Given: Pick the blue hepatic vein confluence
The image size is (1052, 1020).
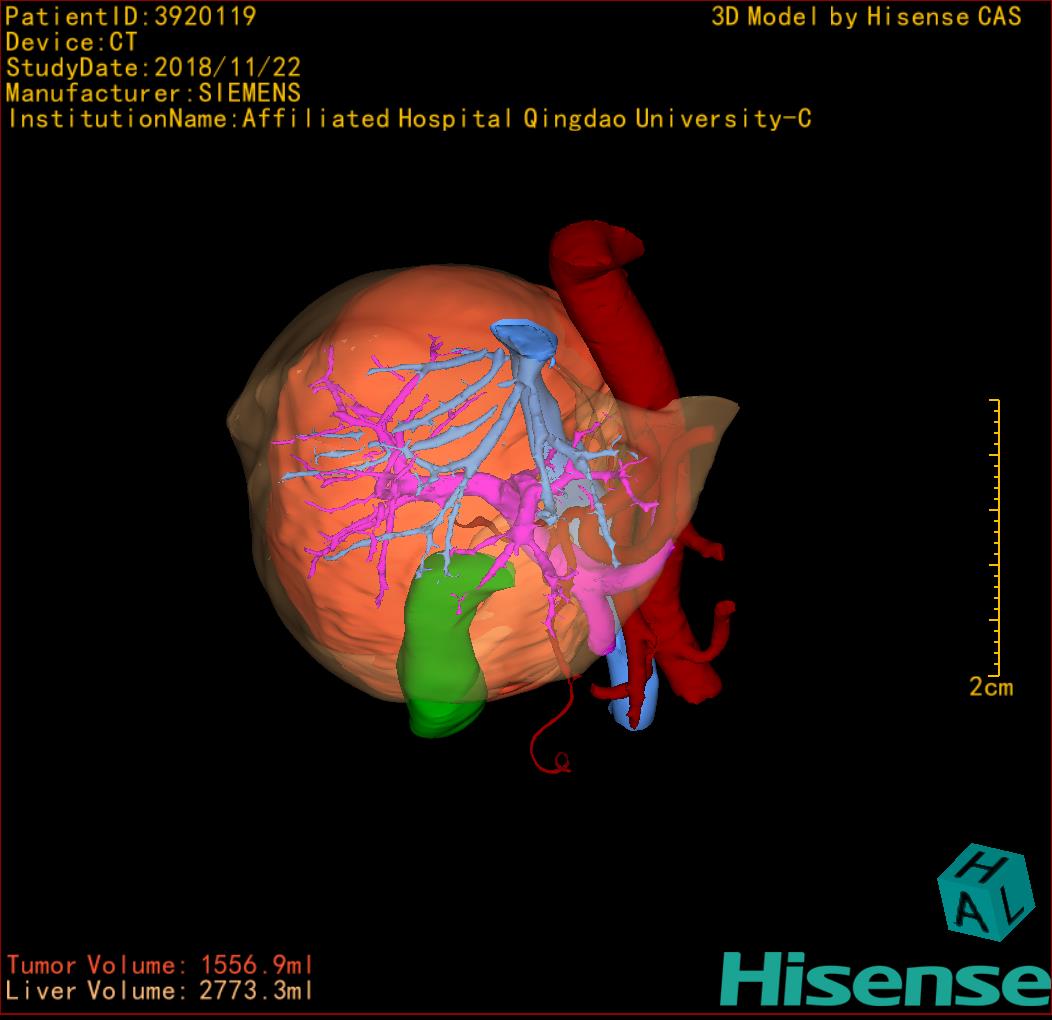Looking at the screenshot, I should pyautogui.click(x=526, y=340).
